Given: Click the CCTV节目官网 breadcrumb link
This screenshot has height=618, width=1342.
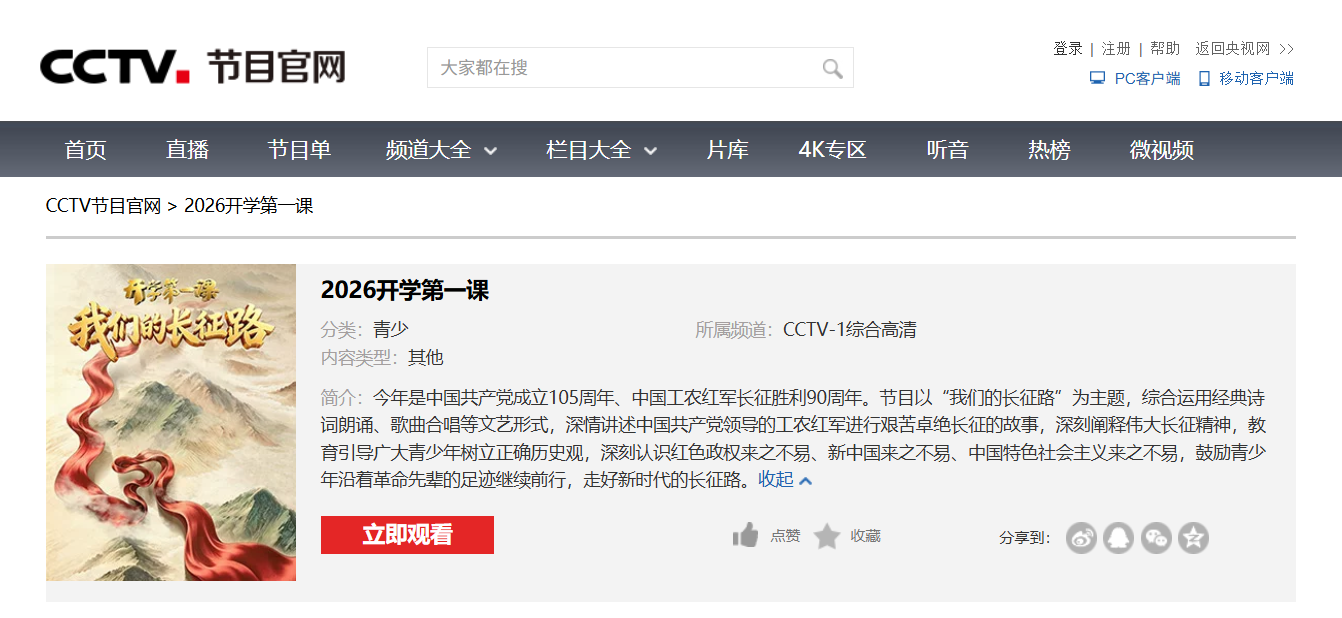Looking at the screenshot, I should coord(104,206).
